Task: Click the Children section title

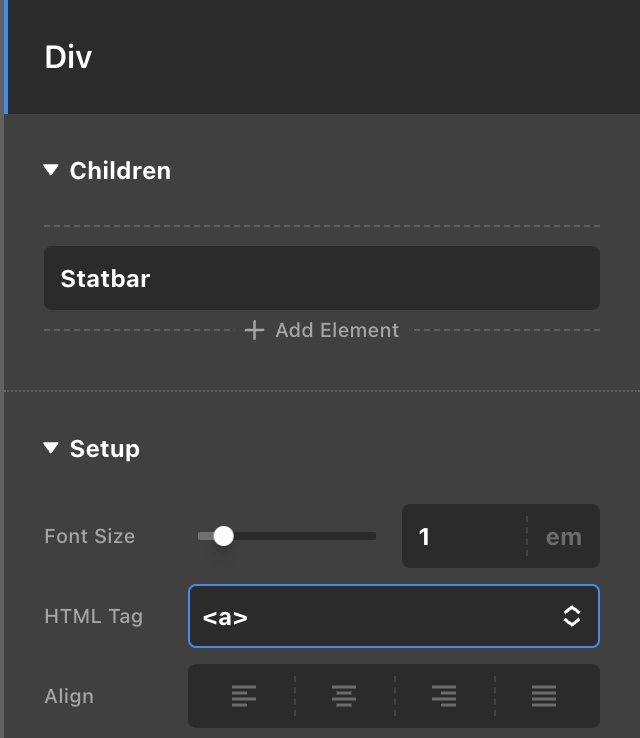Action: [x=120, y=170]
